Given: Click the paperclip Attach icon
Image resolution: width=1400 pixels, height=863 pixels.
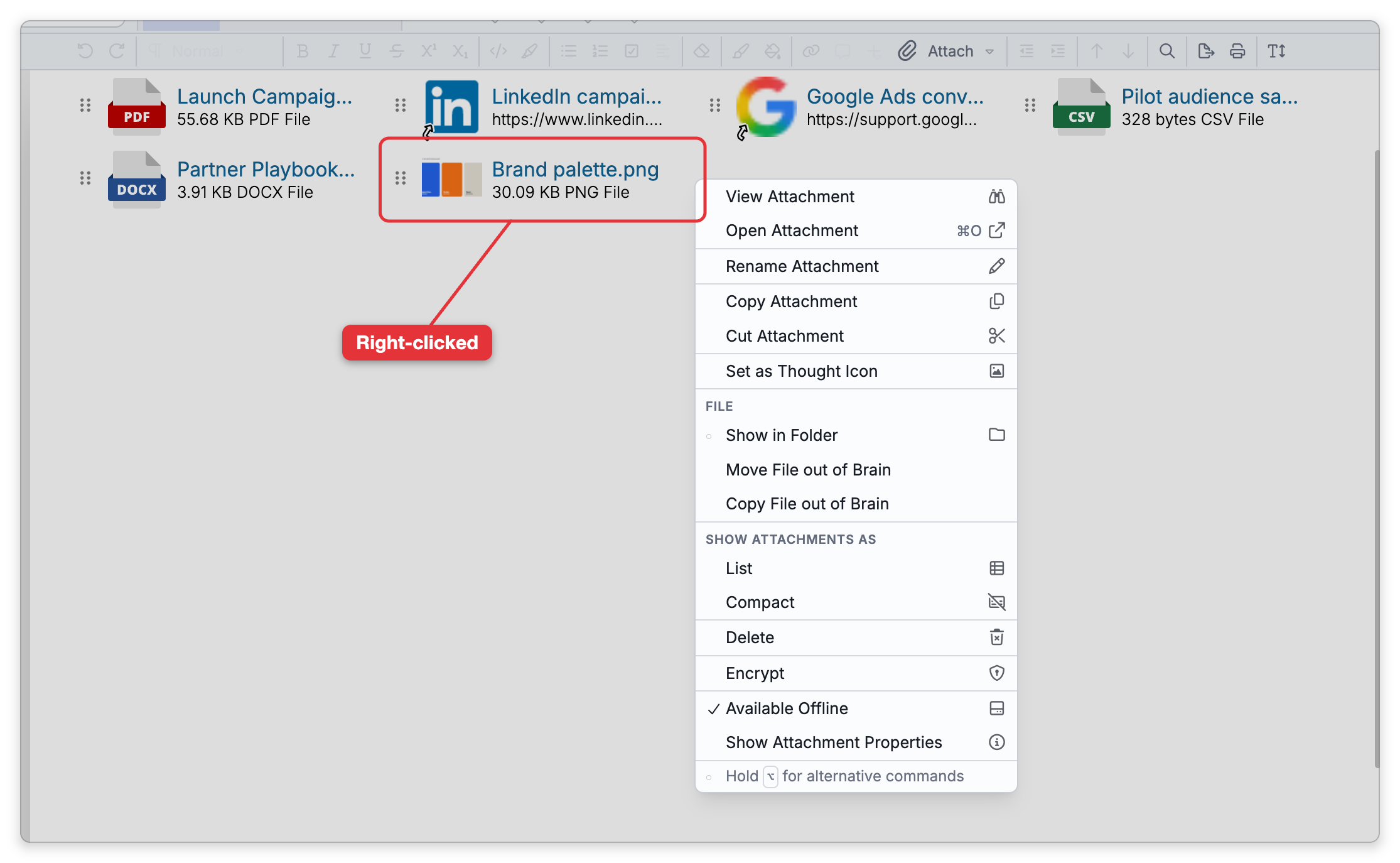Looking at the screenshot, I should click(907, 51).
